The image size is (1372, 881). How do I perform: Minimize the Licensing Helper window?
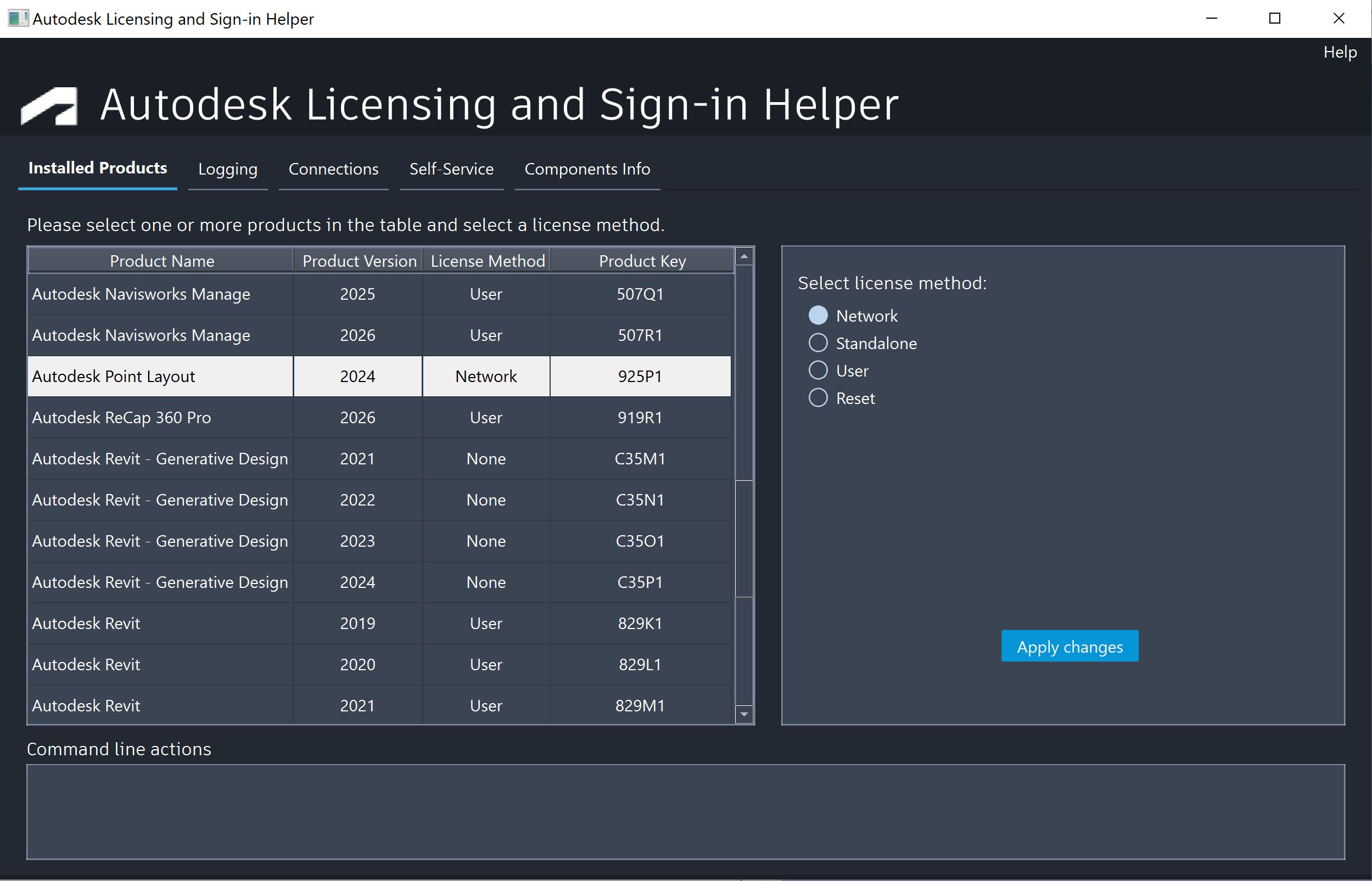click(1211, 18)
